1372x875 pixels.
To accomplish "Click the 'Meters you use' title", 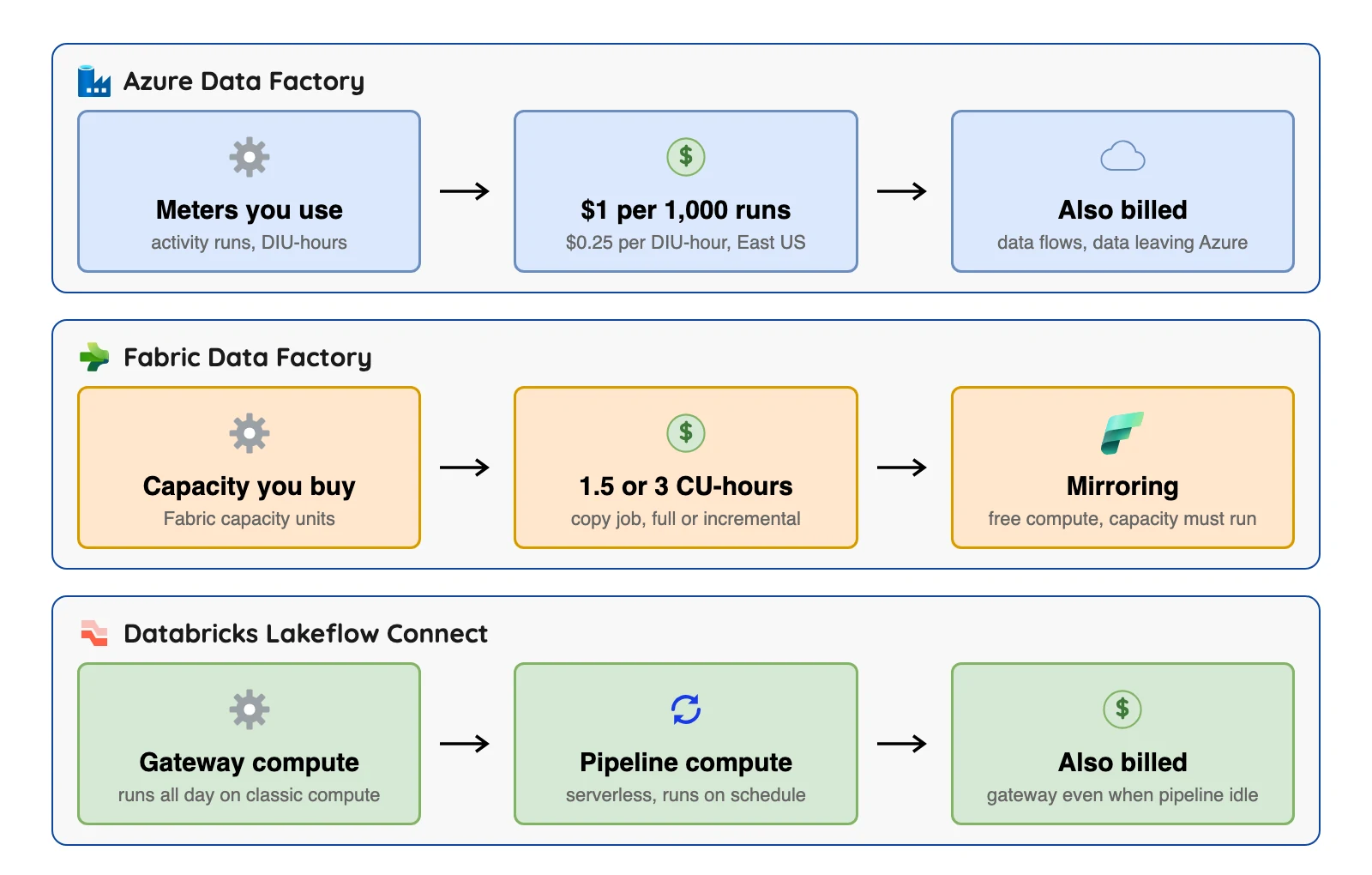I will pyautogui.click(x=250, y=210).
